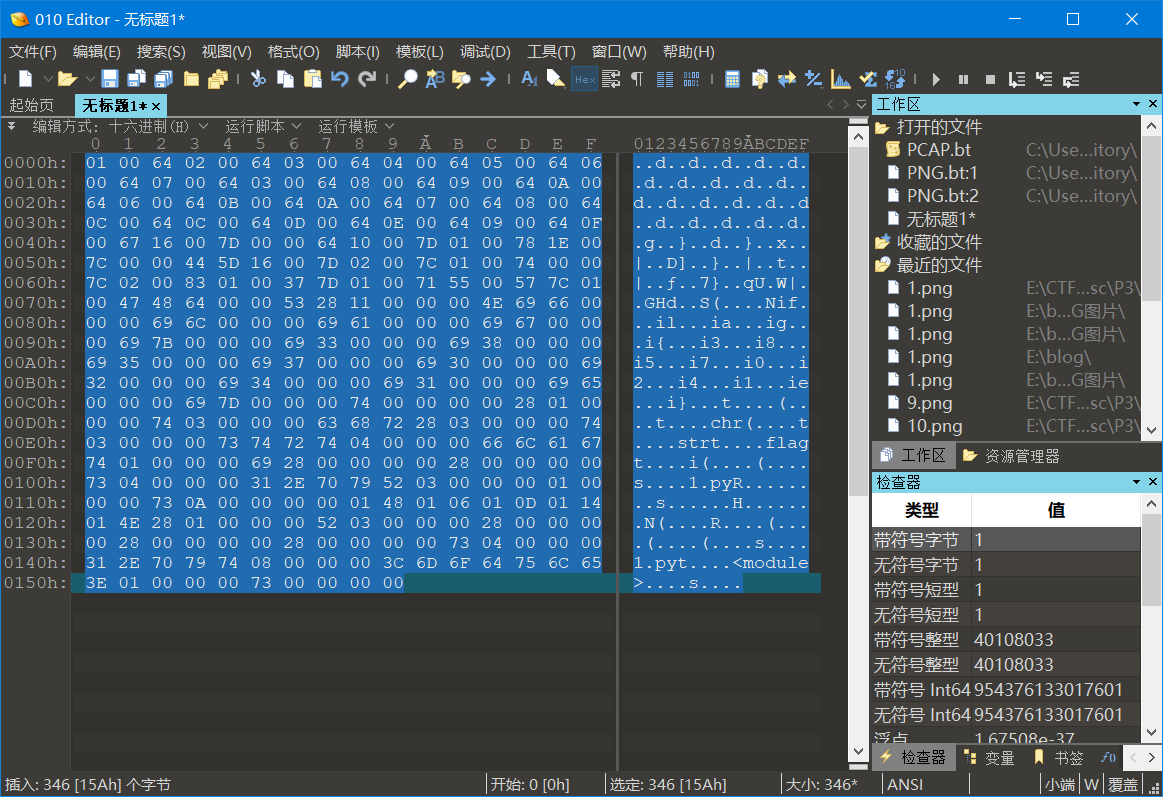This screenshot has width=1163, height=797.
Task: Open the dropdown arrow beside the Open File icon
Action: point(90,79)
